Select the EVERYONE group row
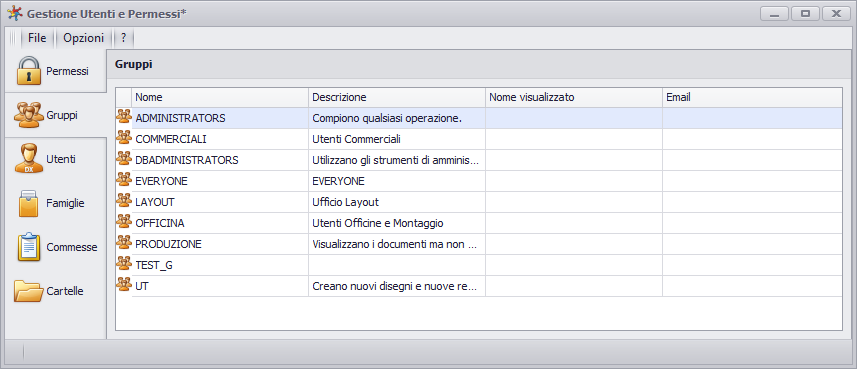This screenshot has width=857, height=369. pos(479,181)
